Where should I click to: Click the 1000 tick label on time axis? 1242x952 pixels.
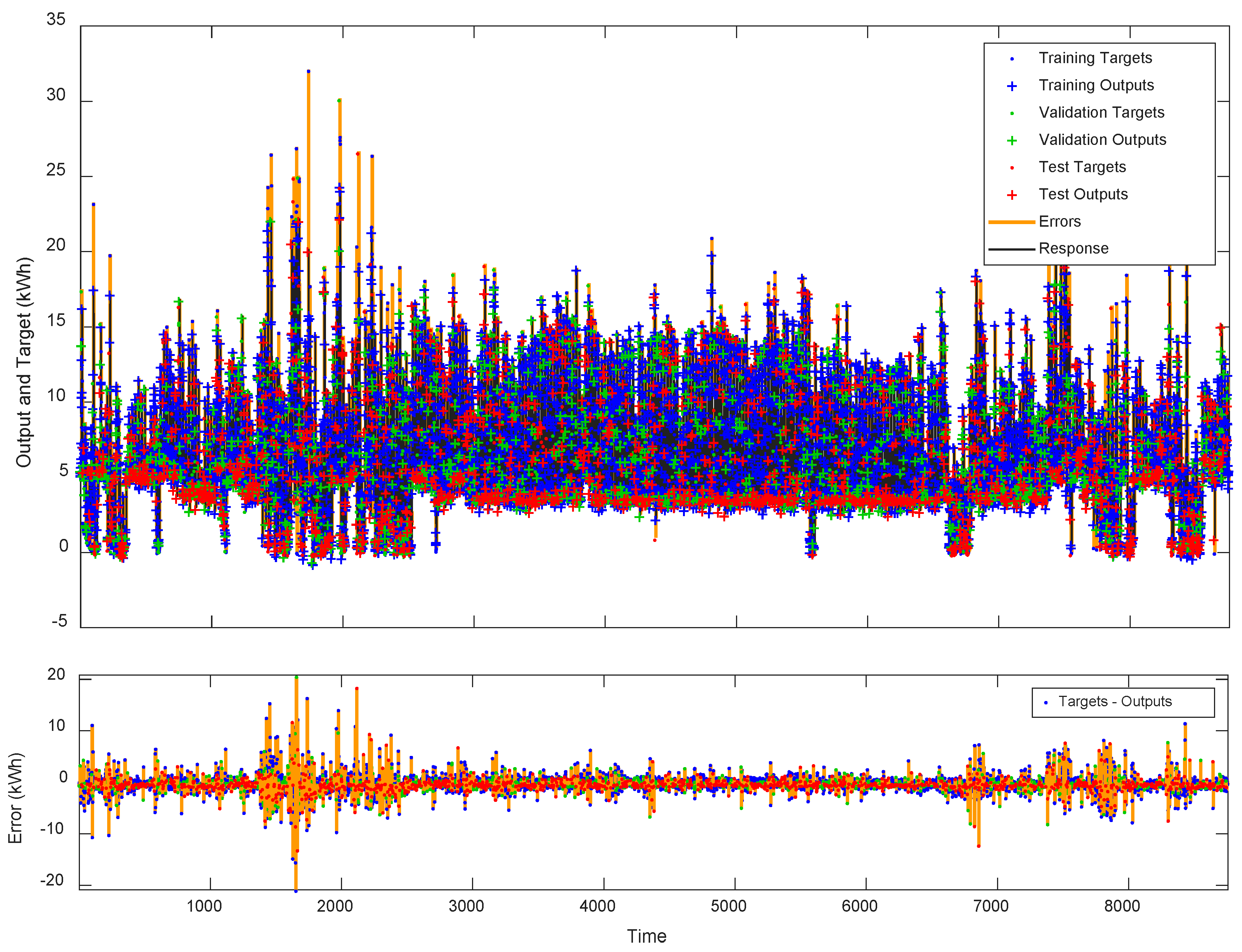[x=204, y=906]
